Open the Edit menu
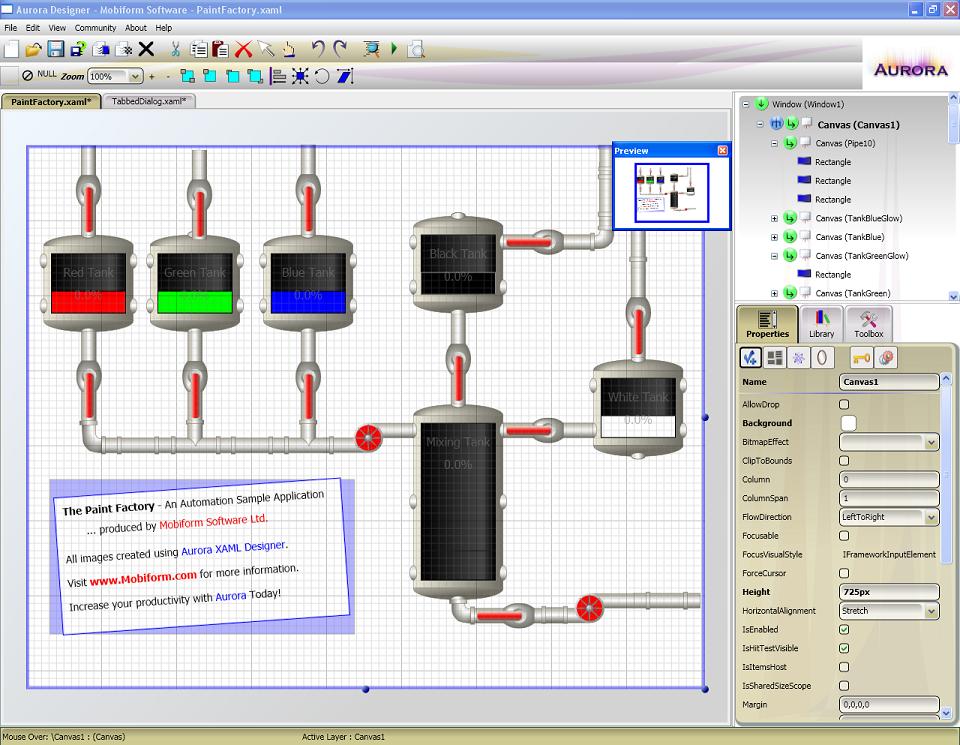960x745 pixels. (x=32, y=28)
